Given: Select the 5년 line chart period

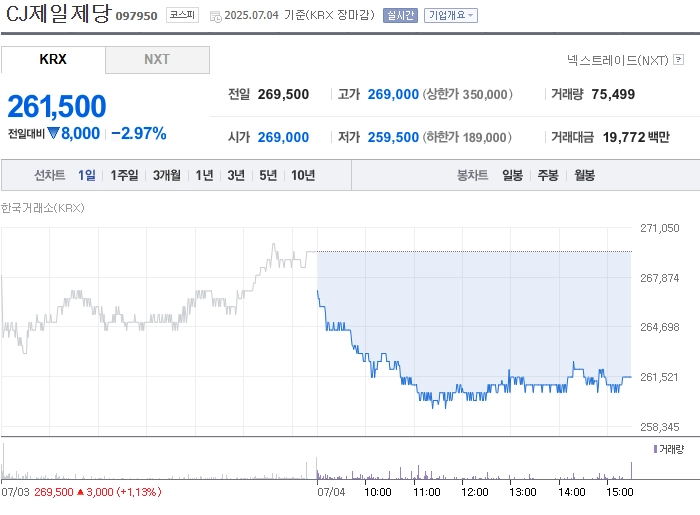Looking at the screenshot, I should (x=268, y=175).
